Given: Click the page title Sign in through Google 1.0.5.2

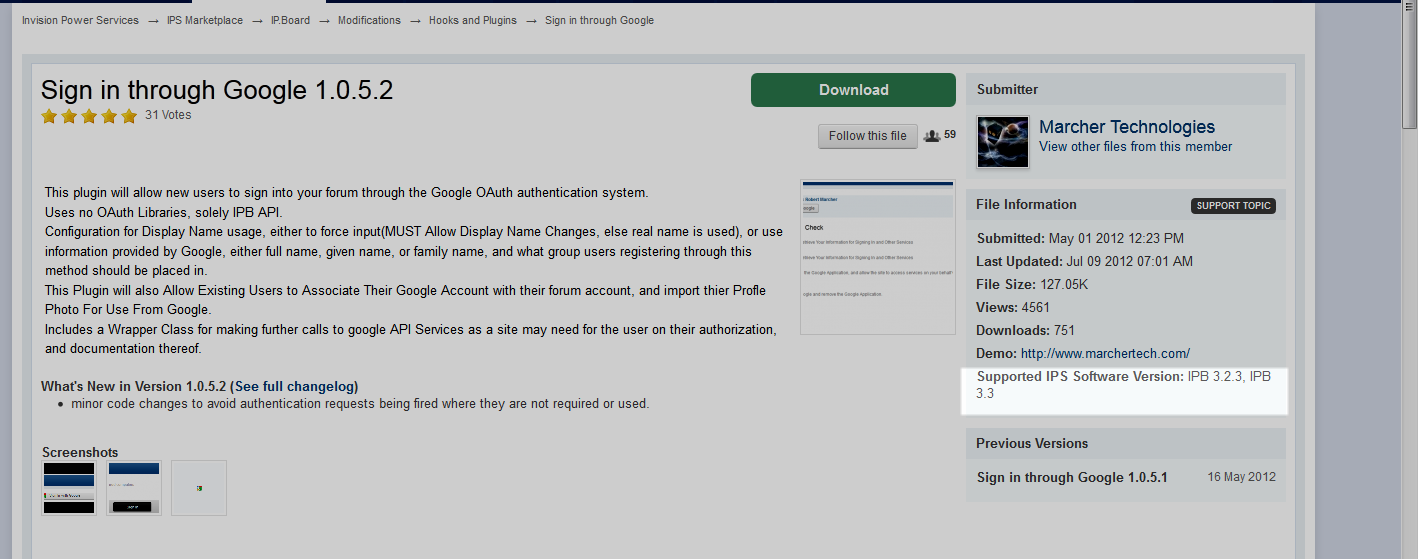Looking at the screenshot, I should click(x=217, y=90).
